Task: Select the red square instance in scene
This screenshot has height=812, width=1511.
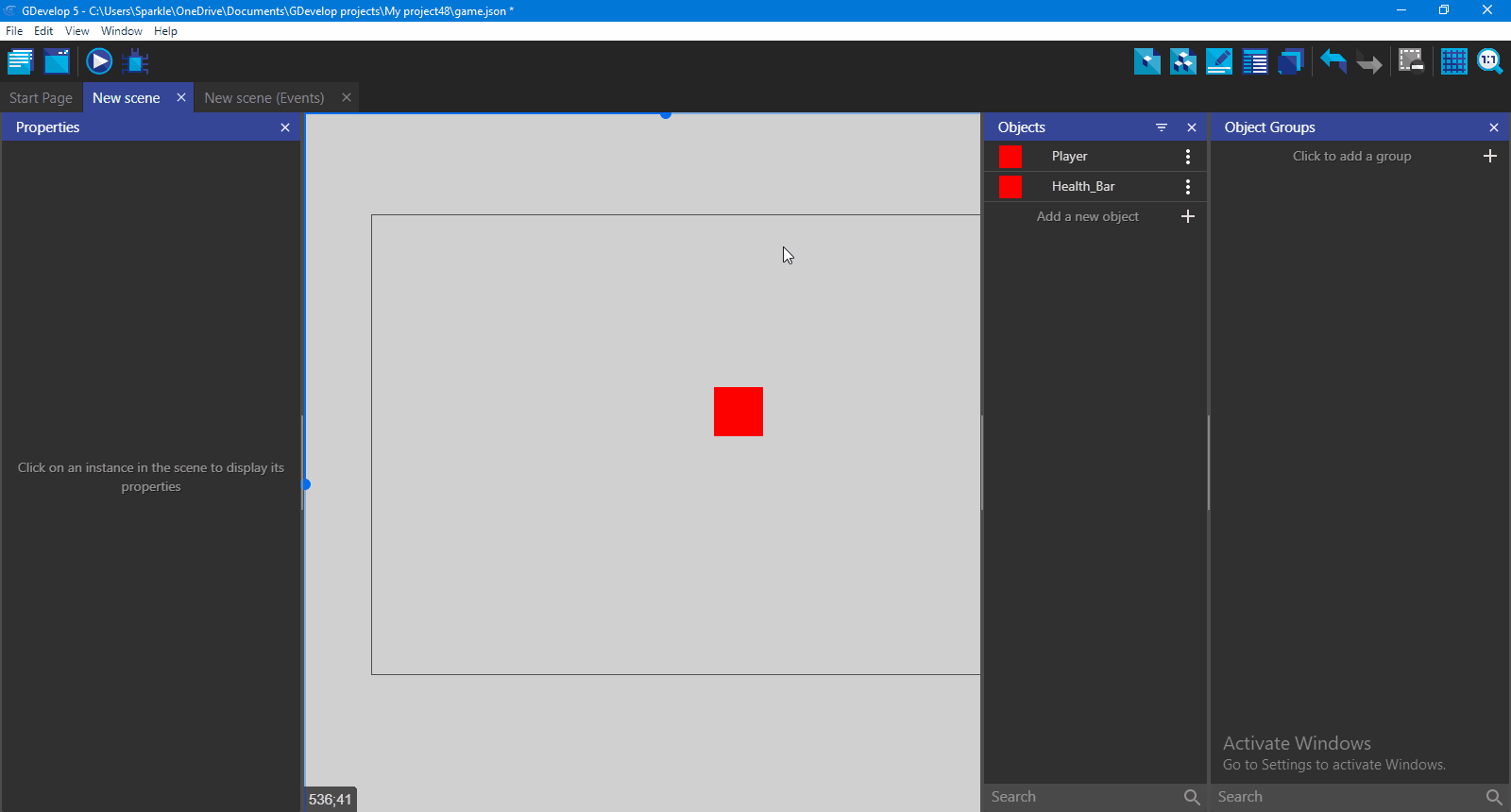Action: click(x=739, y=412)
